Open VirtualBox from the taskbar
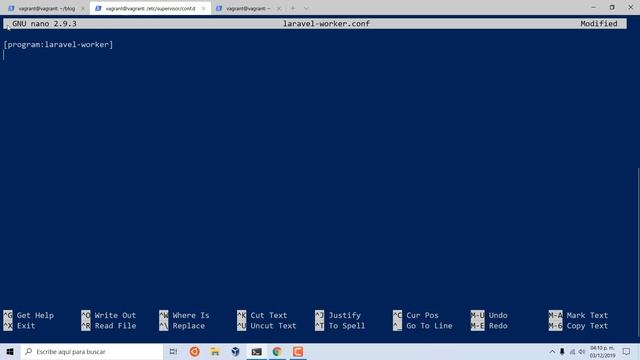 coord(236,351)
